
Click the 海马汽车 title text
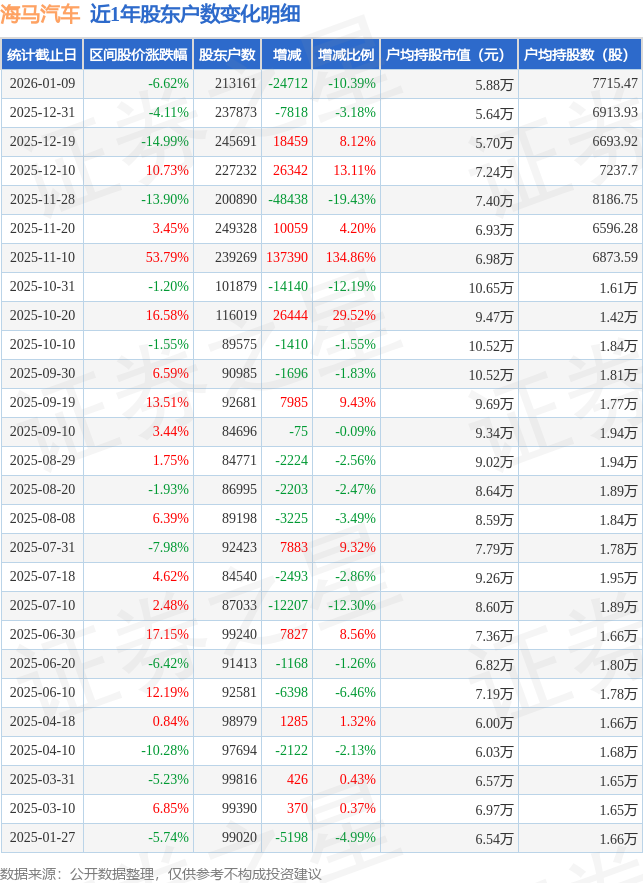point(40,15)
